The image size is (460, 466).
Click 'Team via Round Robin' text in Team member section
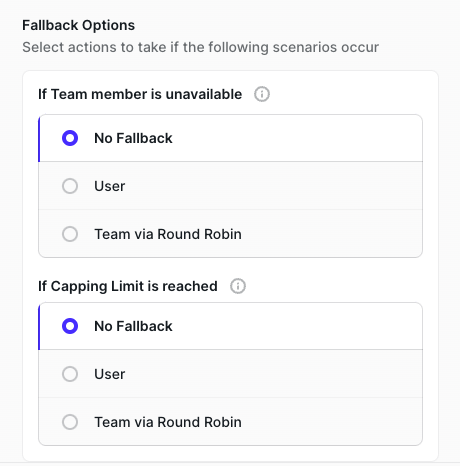click(168, 234)
